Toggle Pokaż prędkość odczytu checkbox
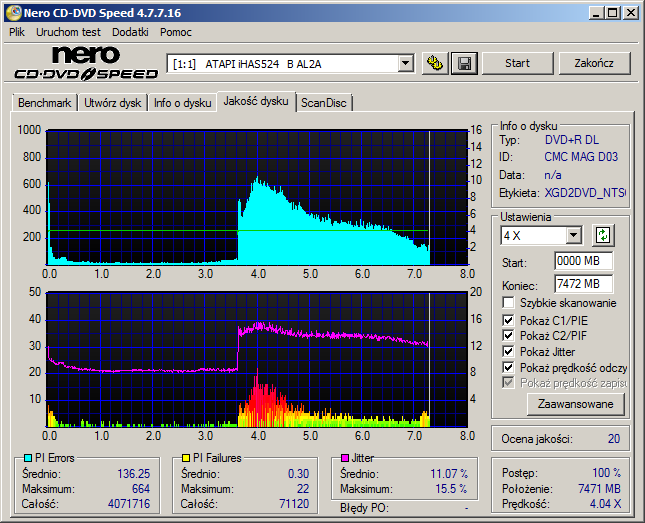Screen dimensions: 645x523 point(508,367)
